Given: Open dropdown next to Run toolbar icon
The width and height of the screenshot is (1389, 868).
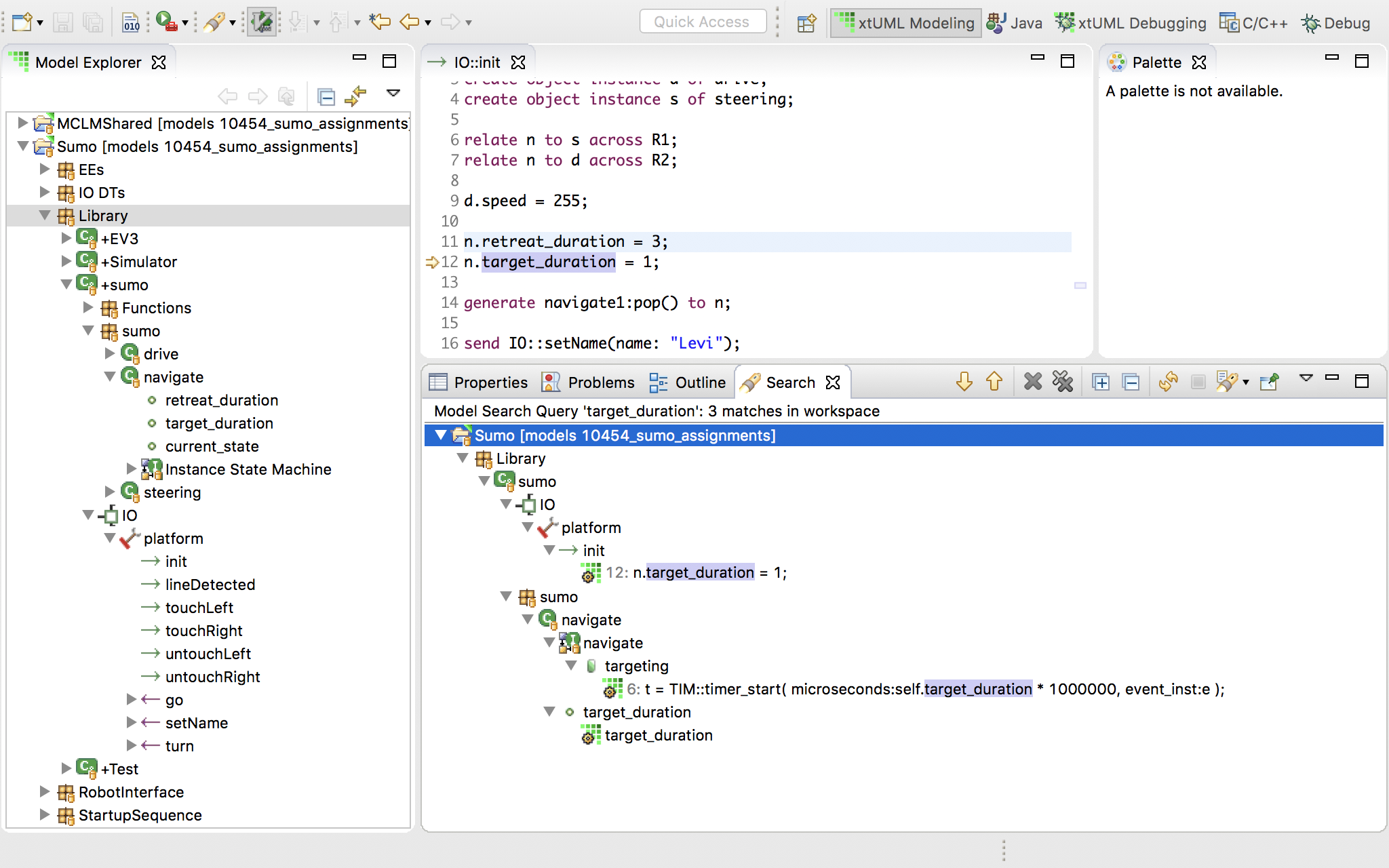Looking at the screenshot, I should click(x=185, y=23).
